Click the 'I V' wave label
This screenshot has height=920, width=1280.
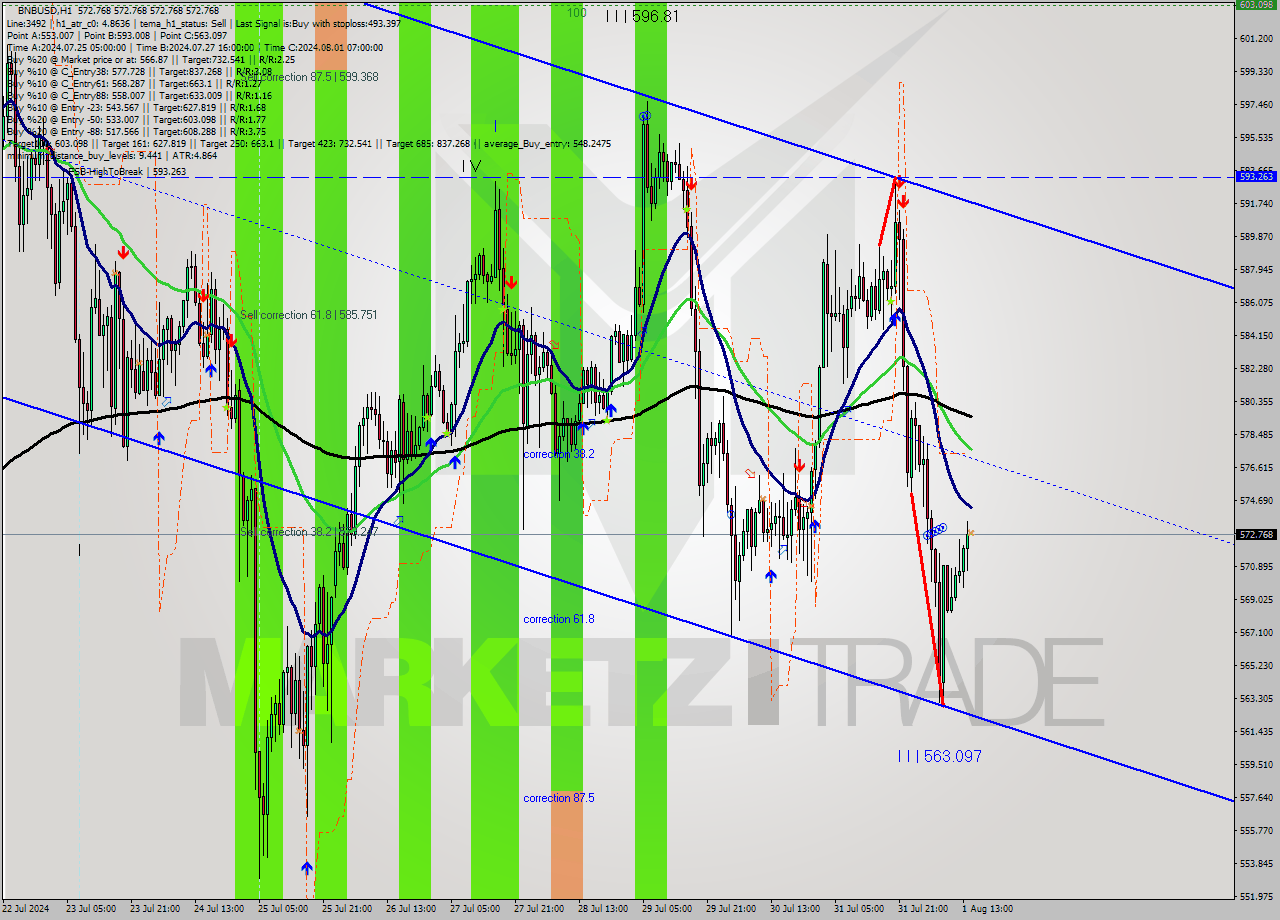click(471, 165)
